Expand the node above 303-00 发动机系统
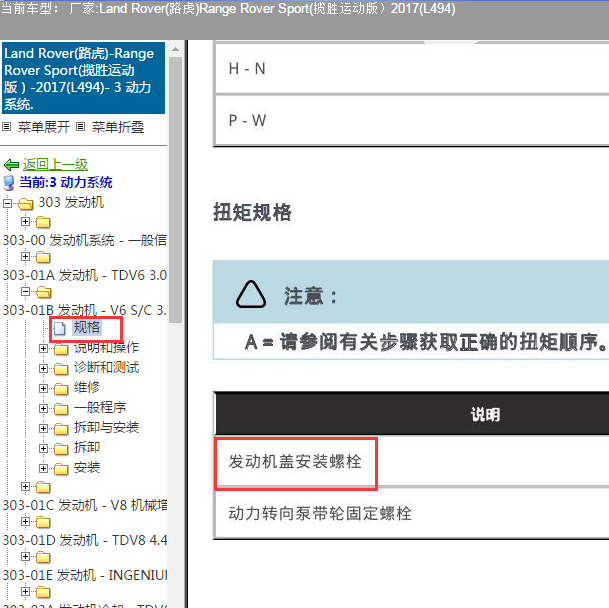609x608 pixels. tap(25, 221)
